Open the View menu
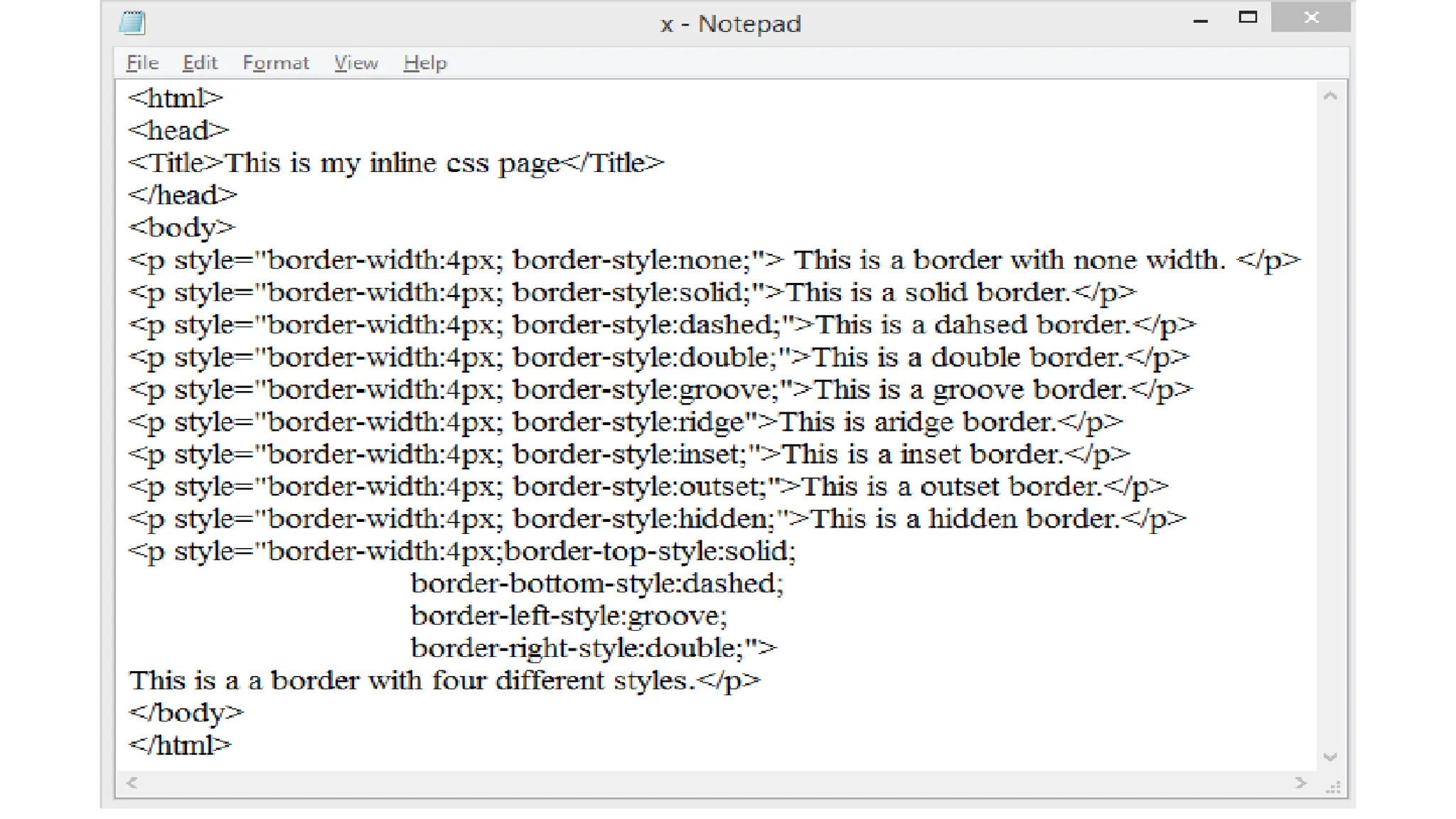The height and width of the screenshot is (819, 1456). coord(355,63)
